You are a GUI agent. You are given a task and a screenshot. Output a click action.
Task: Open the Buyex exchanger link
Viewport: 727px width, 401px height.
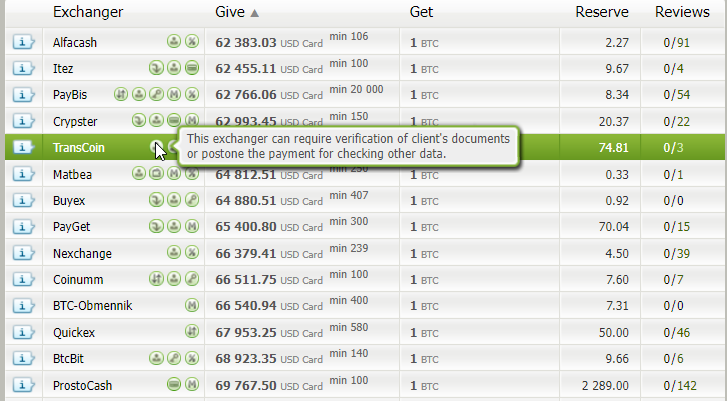click(x=69, y=201)
